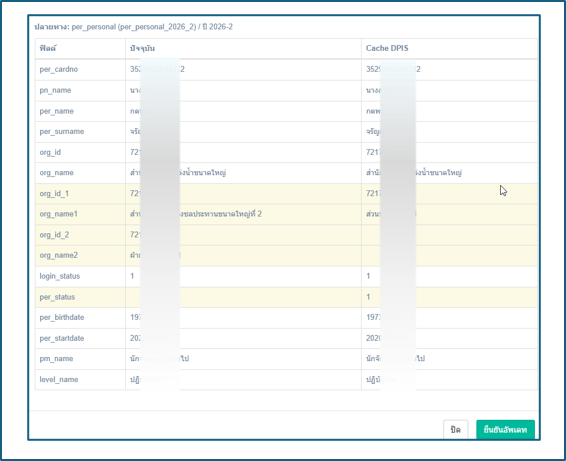Confirm update with ยืนยันอัพเดท button
Viewport: 566px width, 461px height.
[505, 429]
